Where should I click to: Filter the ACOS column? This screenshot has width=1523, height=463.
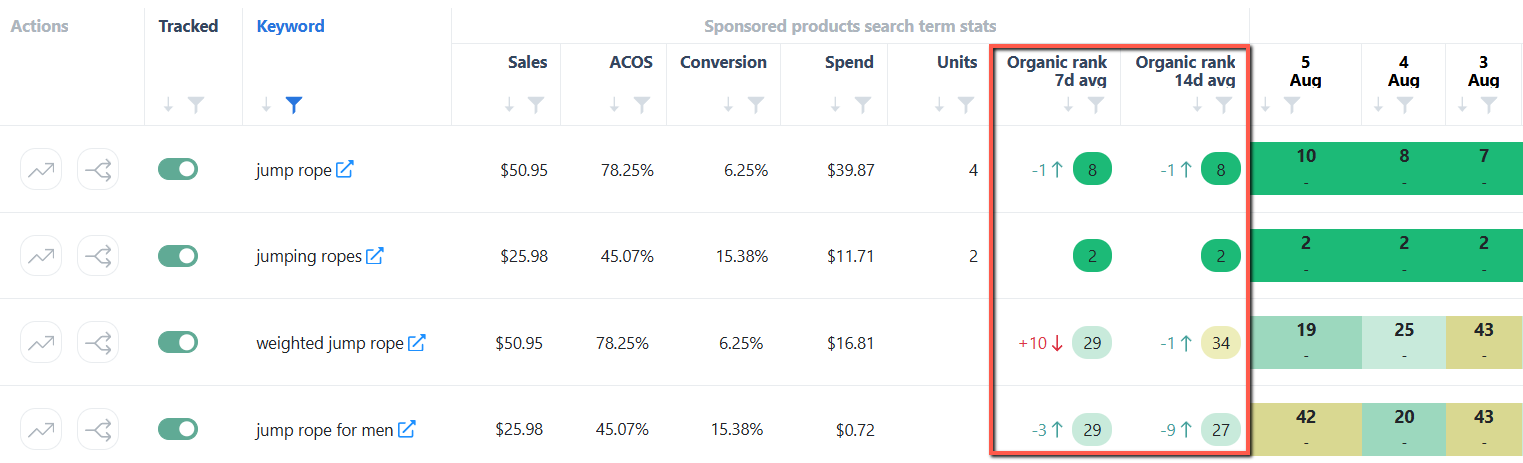[642, 104]
